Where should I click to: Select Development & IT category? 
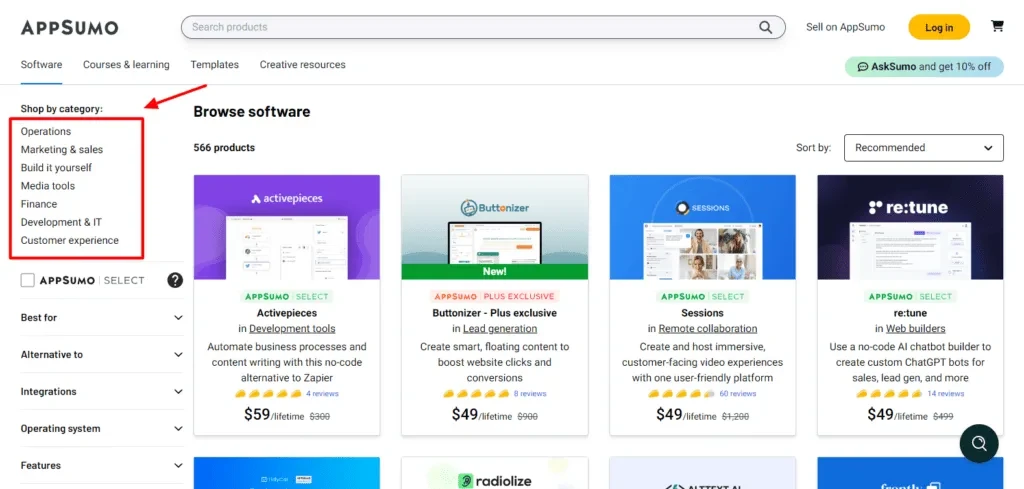point(61,222)
